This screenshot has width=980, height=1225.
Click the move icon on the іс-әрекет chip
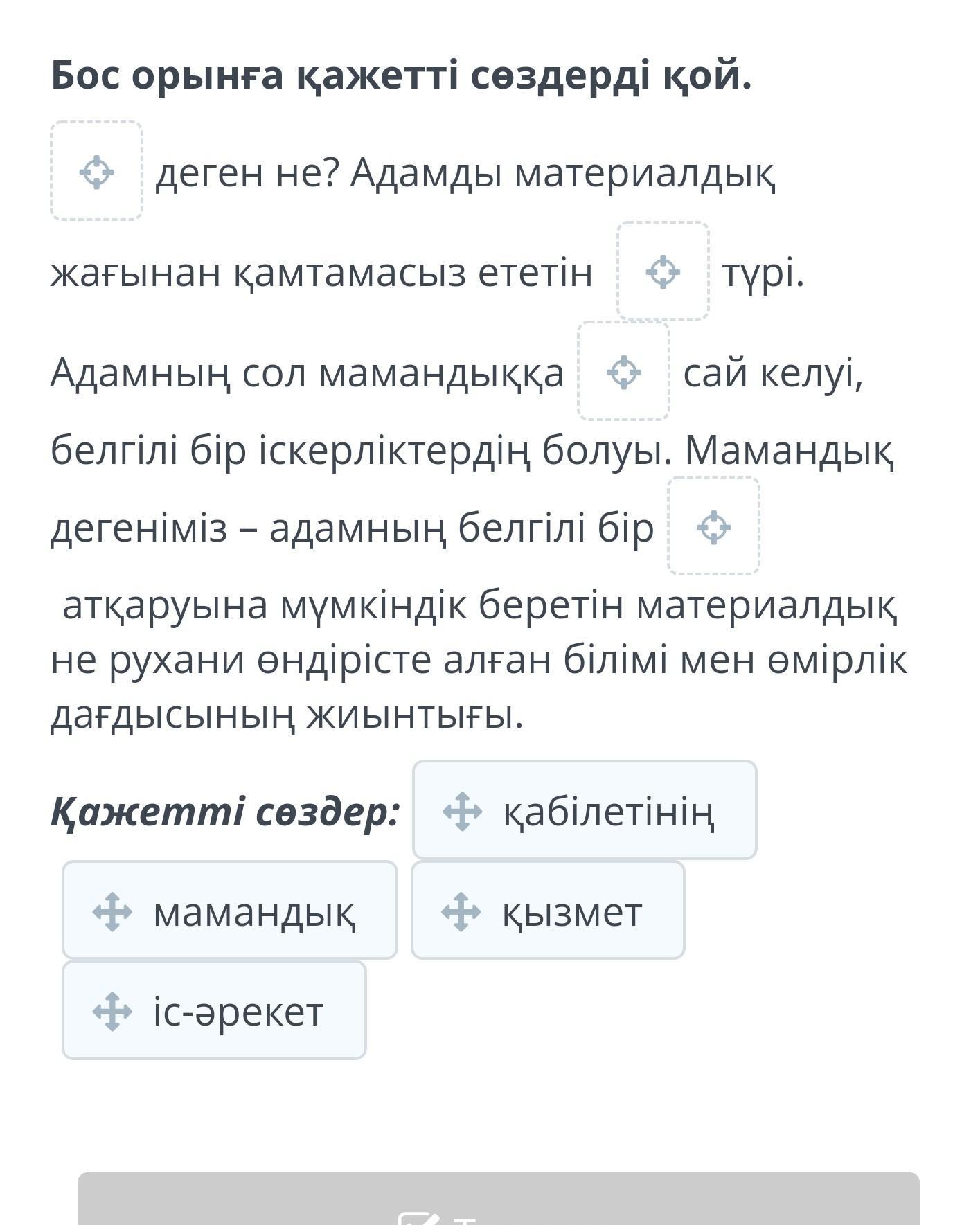pos(112,1012)
